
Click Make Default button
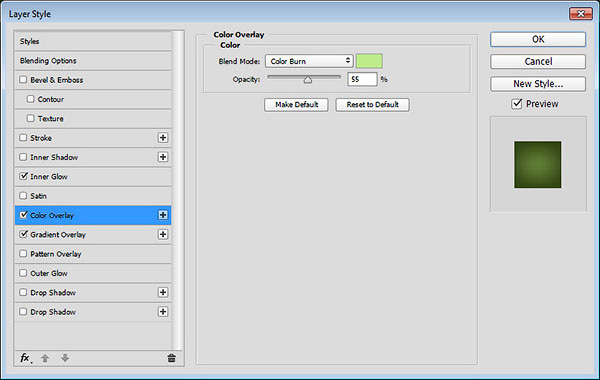coord(296,104)
